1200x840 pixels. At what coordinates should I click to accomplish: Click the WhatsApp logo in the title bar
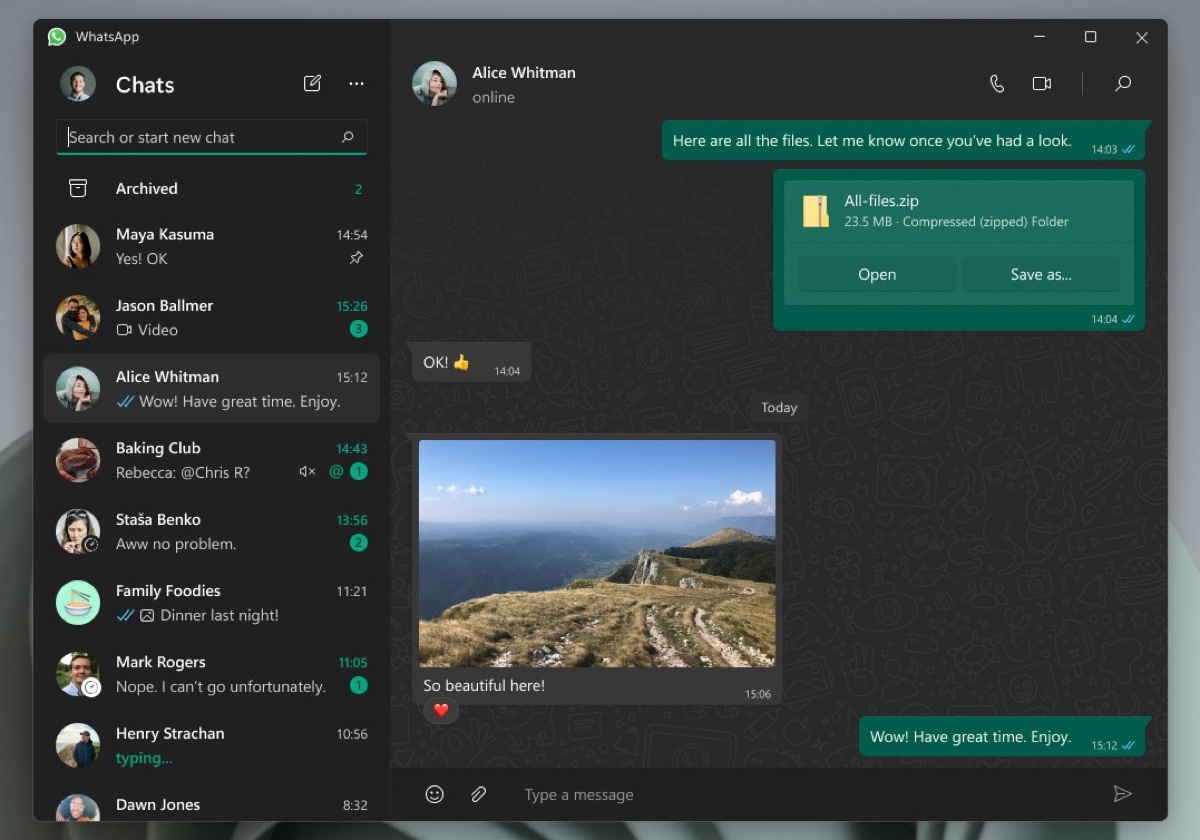pyautogui.click(x=58, y=36)
